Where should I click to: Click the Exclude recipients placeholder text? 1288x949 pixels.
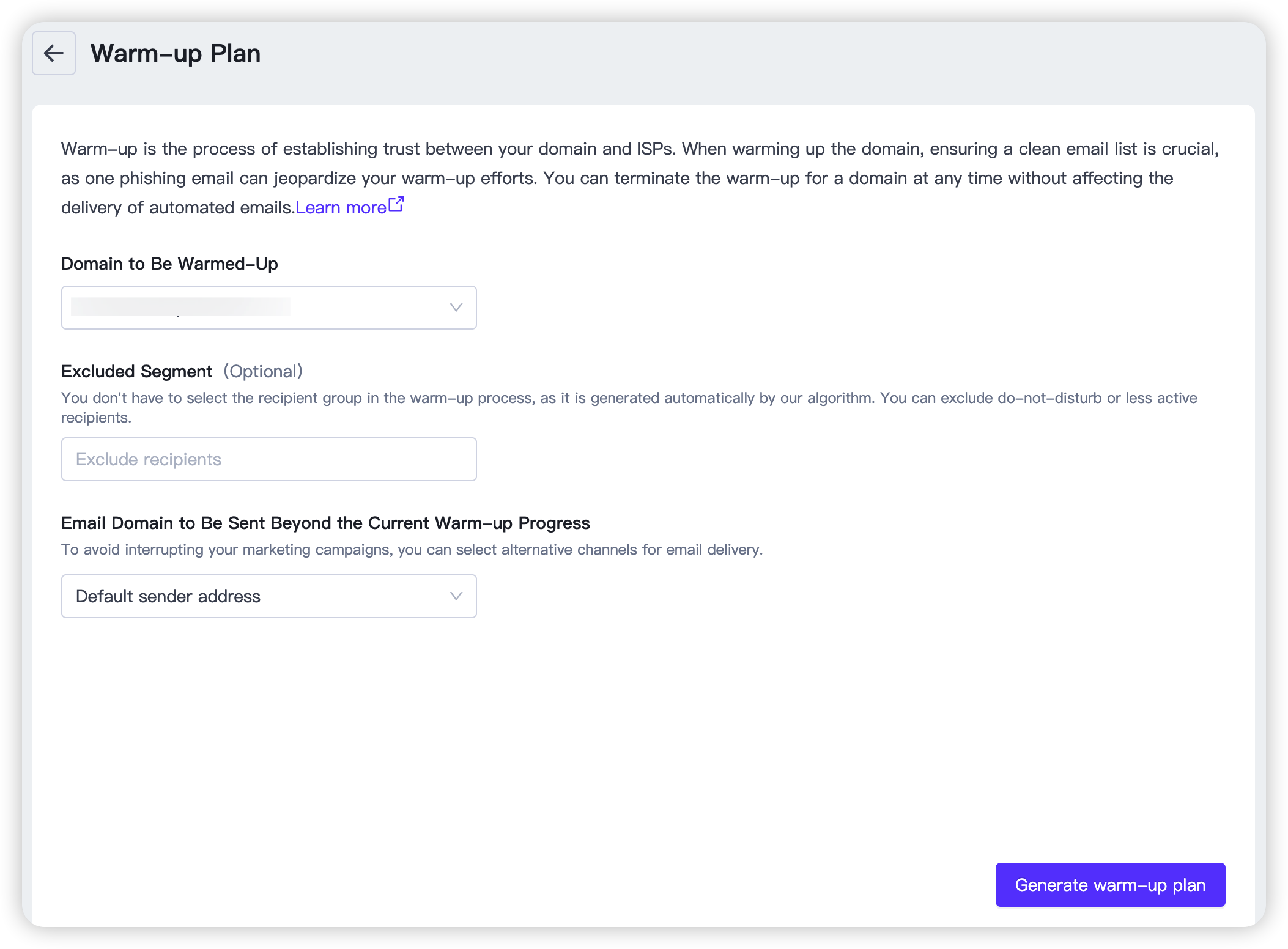click(149, 459)
